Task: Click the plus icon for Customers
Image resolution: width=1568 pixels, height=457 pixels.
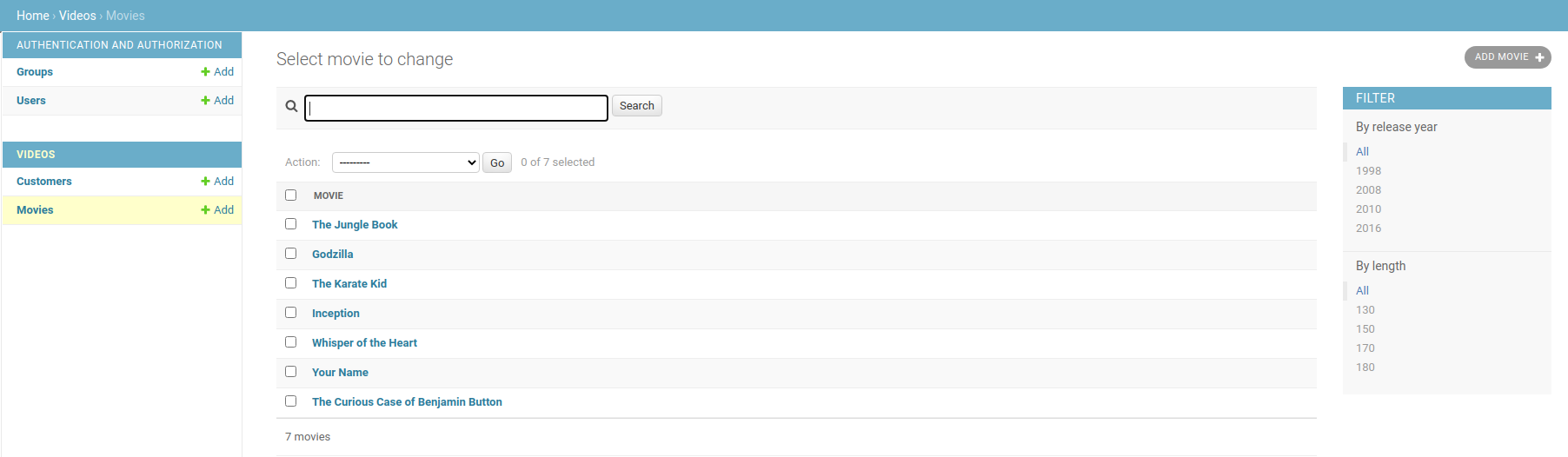Action: point(206,182)
